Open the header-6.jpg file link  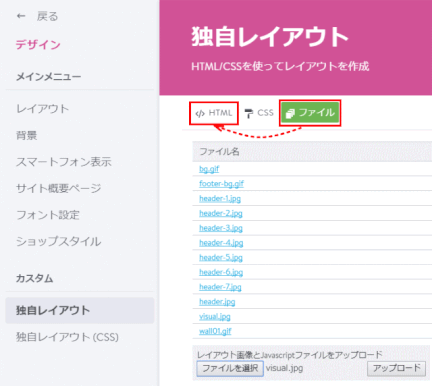pyautogui.click(x=221, y=272)
